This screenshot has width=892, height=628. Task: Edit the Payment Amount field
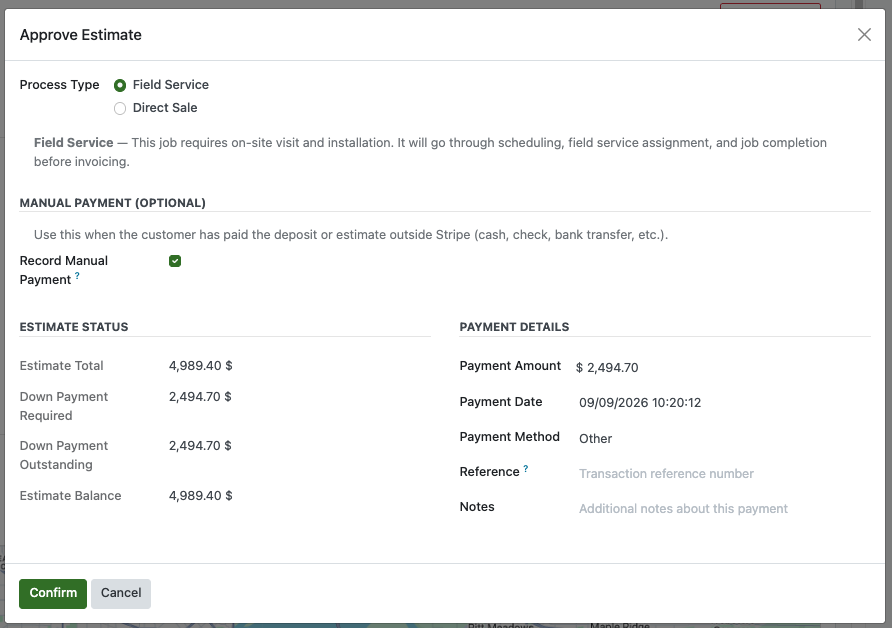722,367
